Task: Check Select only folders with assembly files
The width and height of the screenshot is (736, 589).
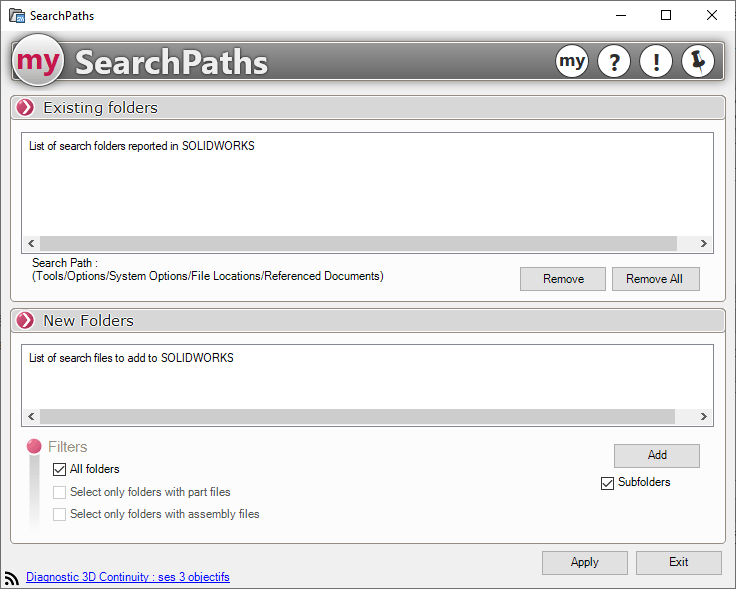Action: tap(59, 514)
